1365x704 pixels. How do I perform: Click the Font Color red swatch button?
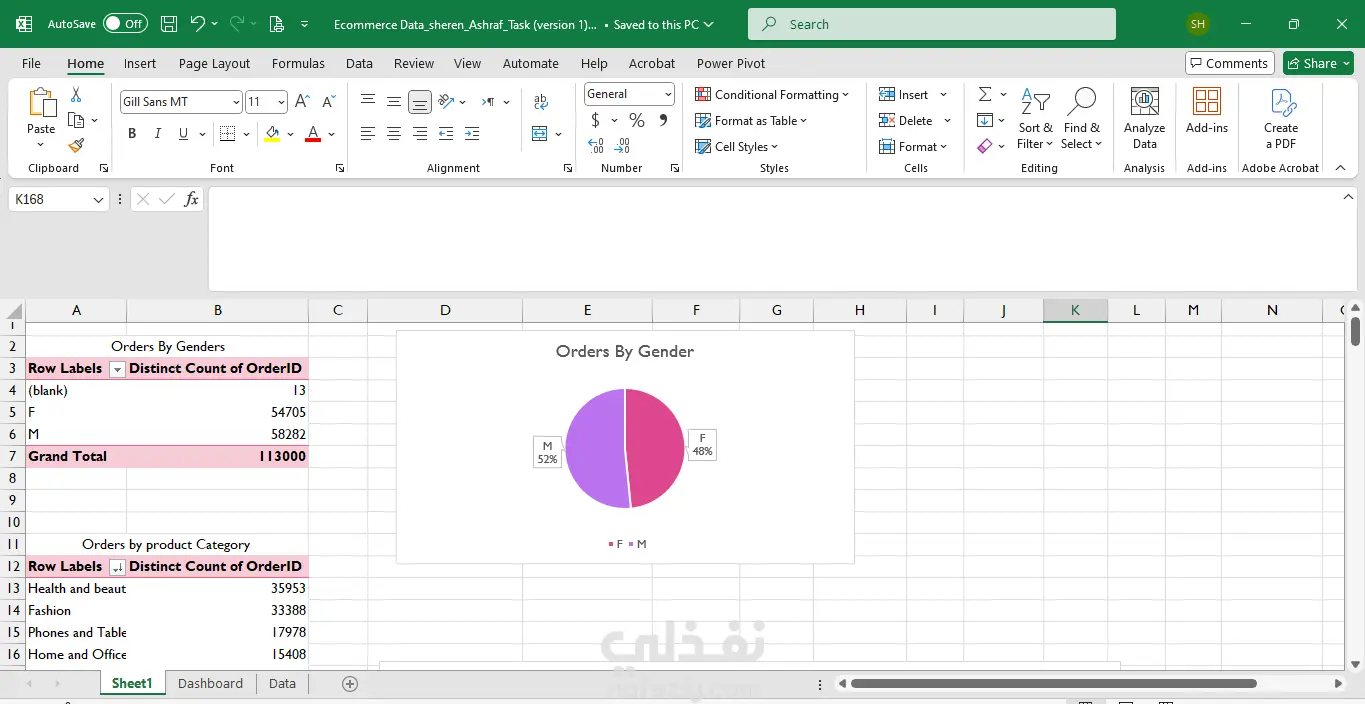click(x=313, y=133)
